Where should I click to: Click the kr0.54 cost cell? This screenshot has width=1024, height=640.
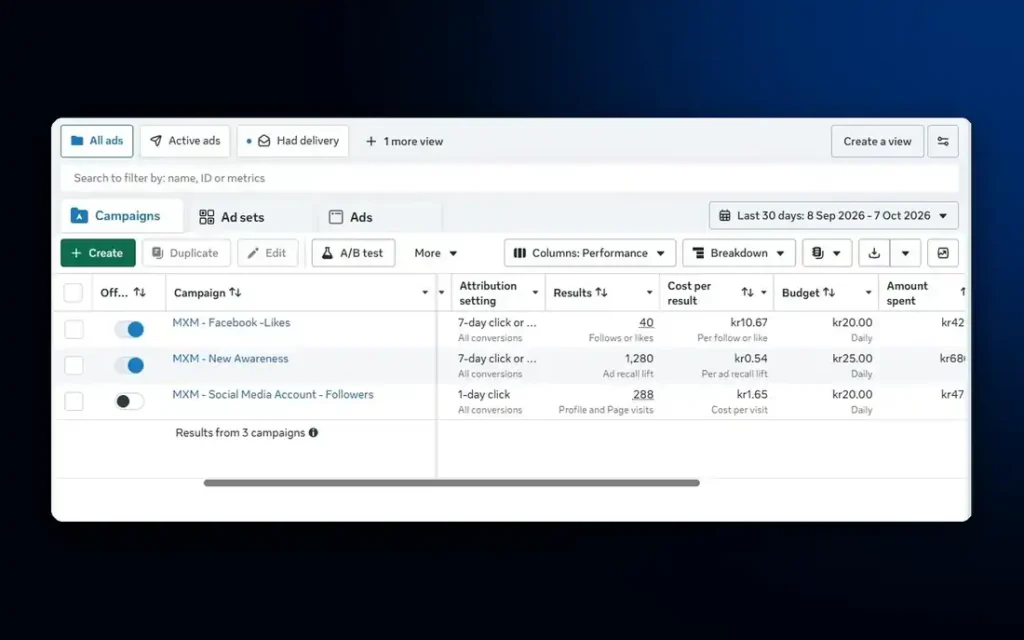(x=750, y=359)
